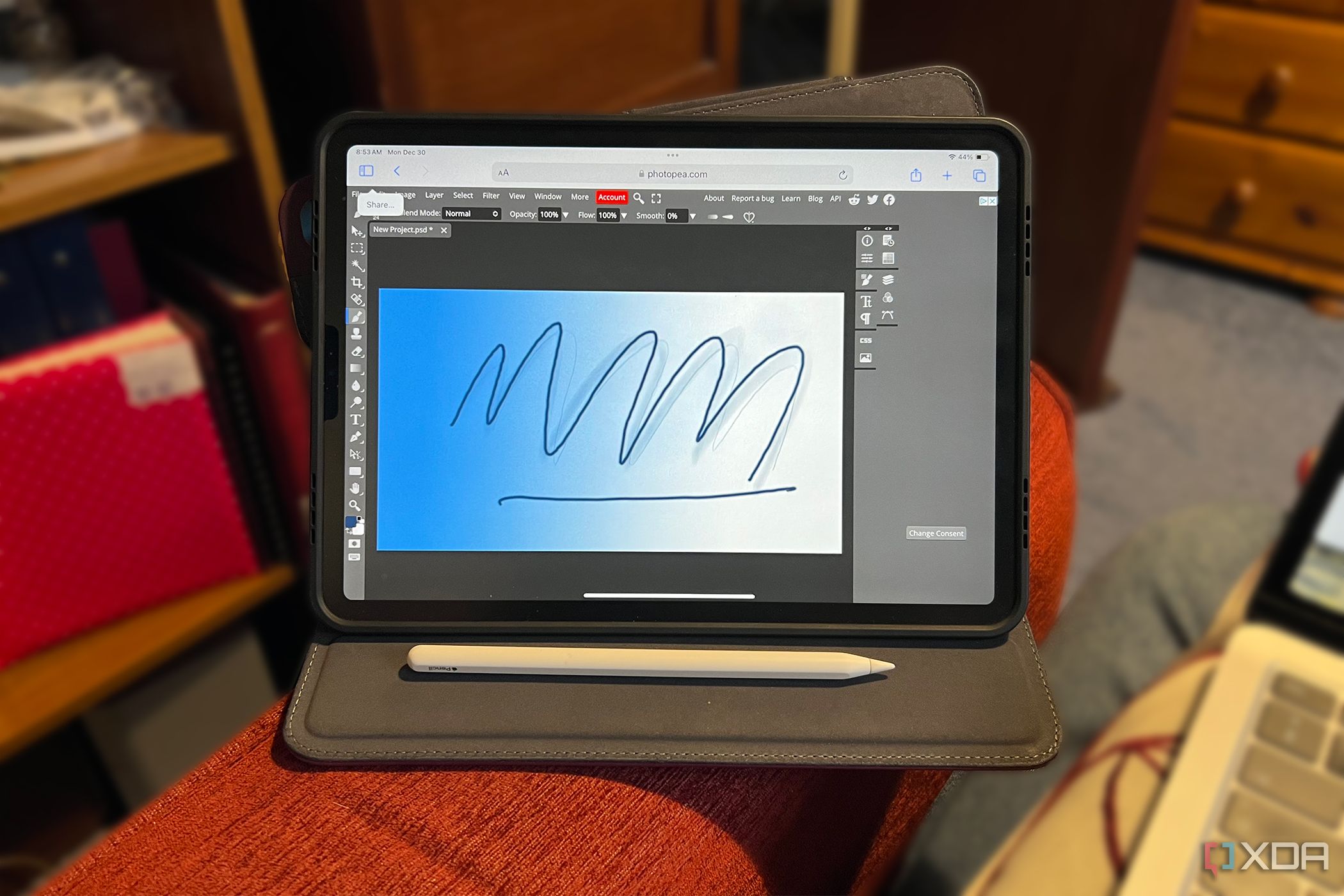Click the Change Consent button
This screenshot has height=896, width=1344.
coord(932,533)
